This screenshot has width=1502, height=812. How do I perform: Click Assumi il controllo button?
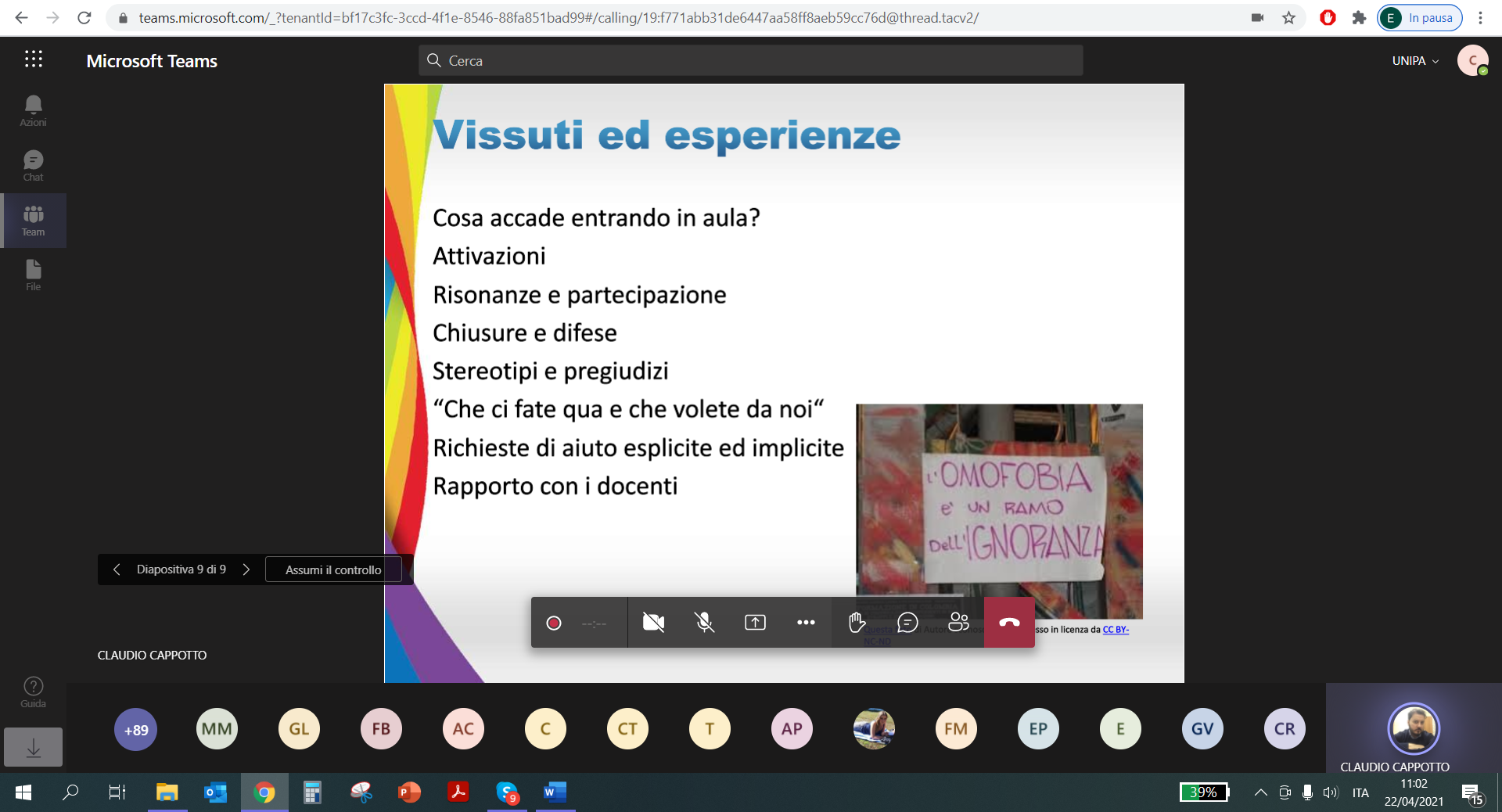[x=333, y=569]
